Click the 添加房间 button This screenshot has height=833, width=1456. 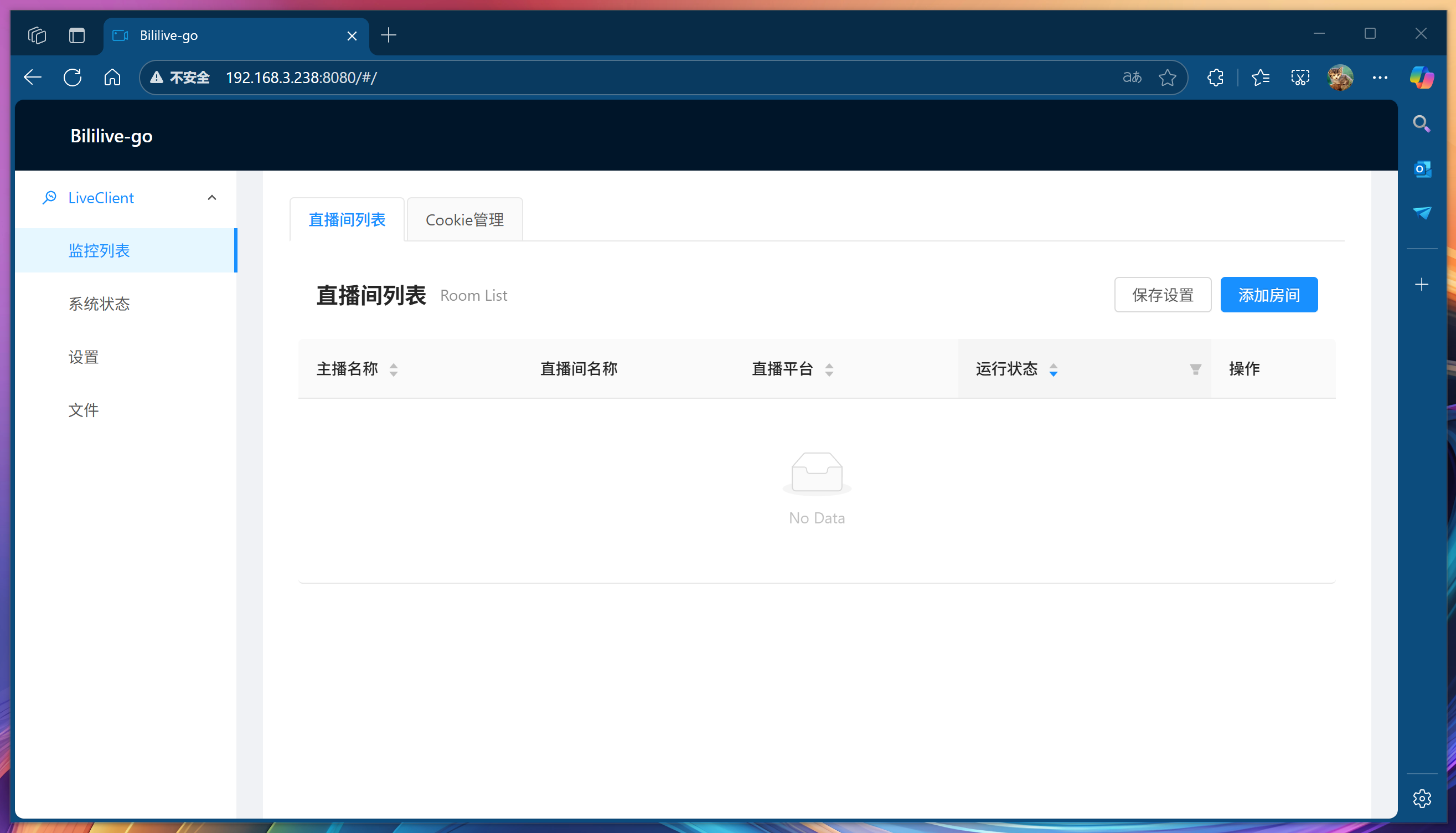tap(1269, 295)
